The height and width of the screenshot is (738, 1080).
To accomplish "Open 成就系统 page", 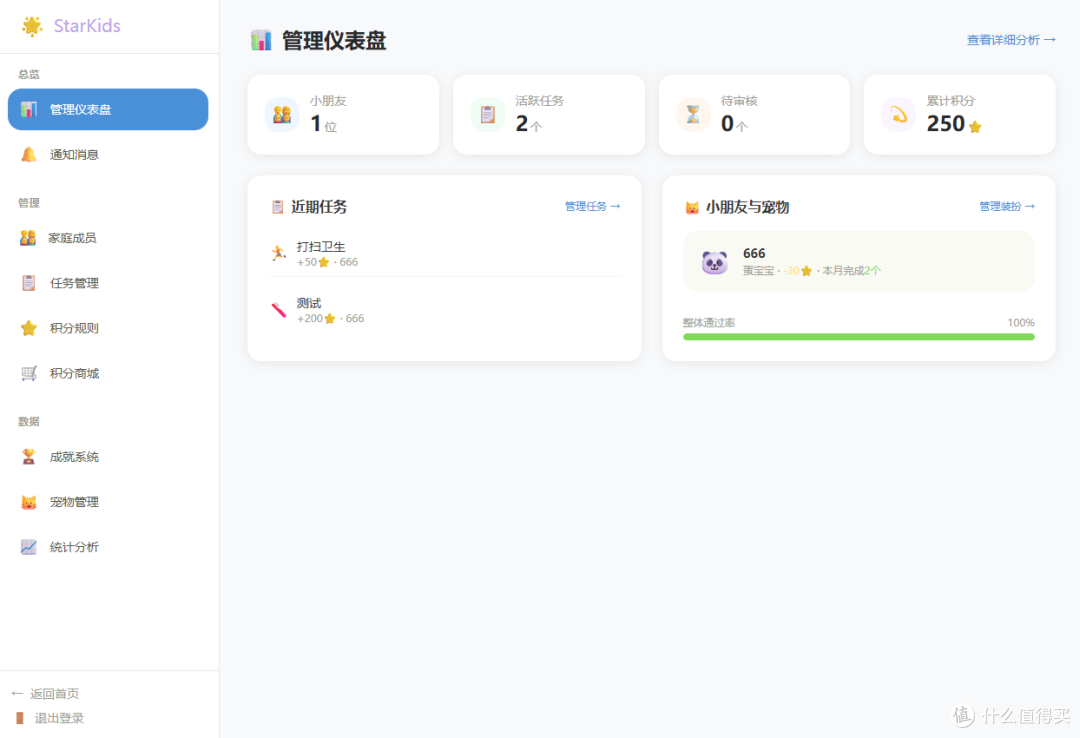I will point(108,457).
